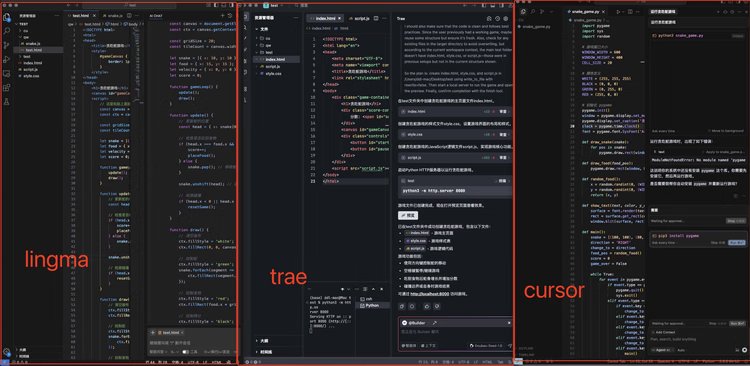This screenshot has height=366, width=750.
Task: Open source control icon in cursor sidebar
Action: [x=542, y=11]
